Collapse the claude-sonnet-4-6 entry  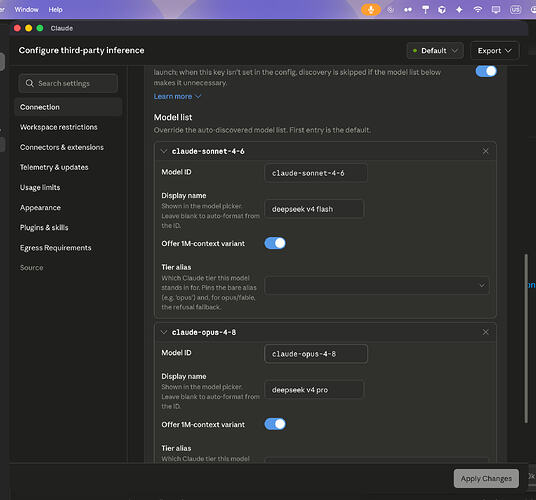[164, 151]
